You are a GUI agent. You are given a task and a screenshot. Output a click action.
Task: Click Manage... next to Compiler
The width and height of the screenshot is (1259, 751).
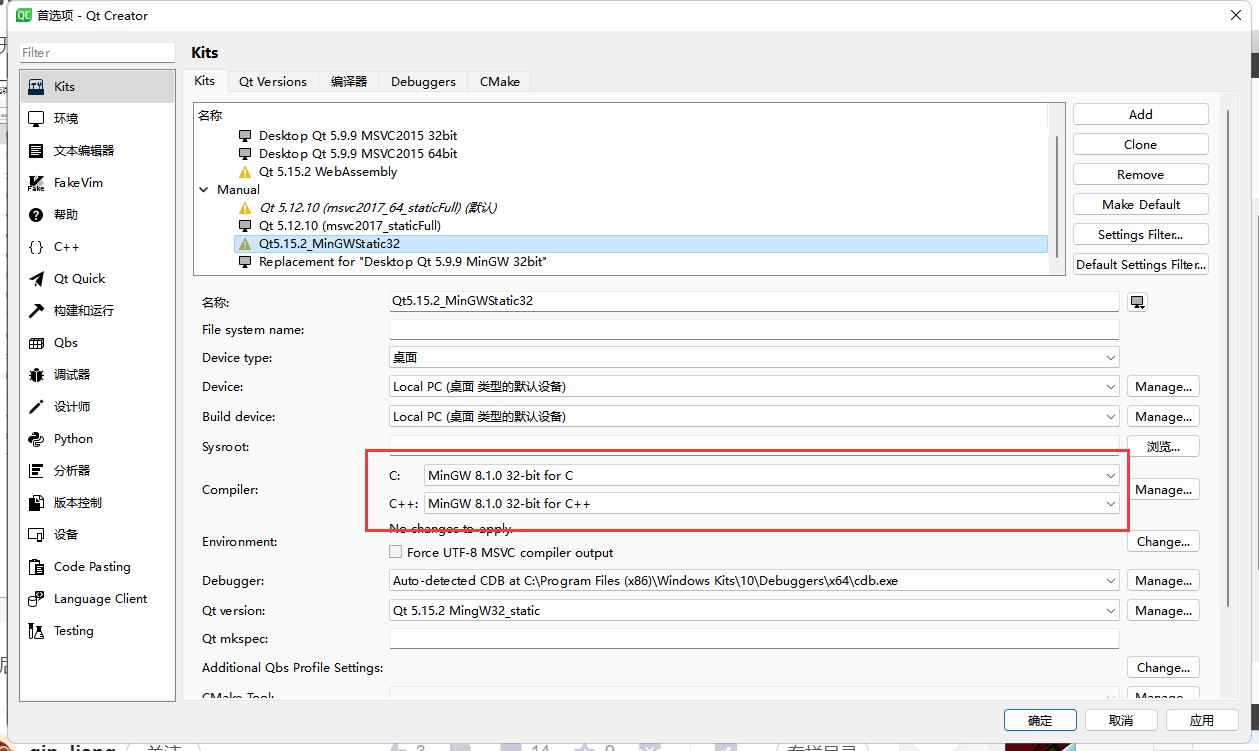tap(1164, 490)
